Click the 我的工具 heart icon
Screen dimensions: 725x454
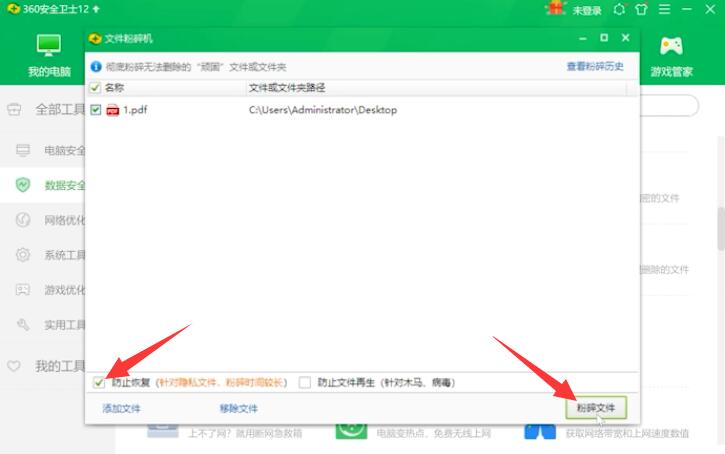pyautogui.click(x=14, y=366)
